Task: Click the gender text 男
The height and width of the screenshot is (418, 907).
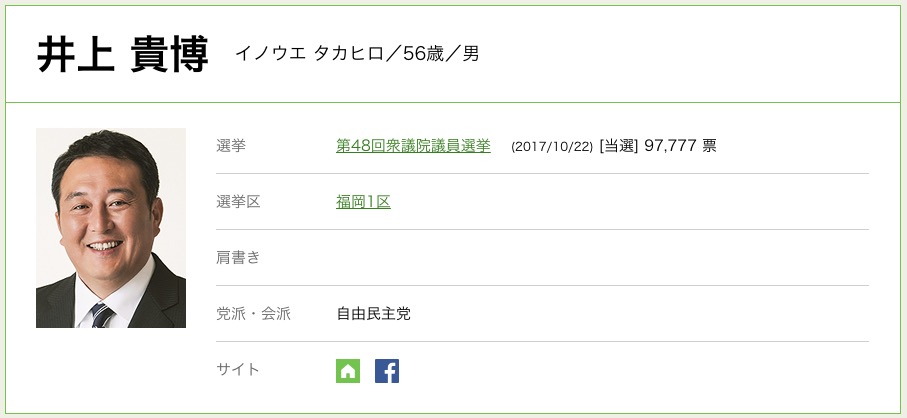Action: coord(471,54)
